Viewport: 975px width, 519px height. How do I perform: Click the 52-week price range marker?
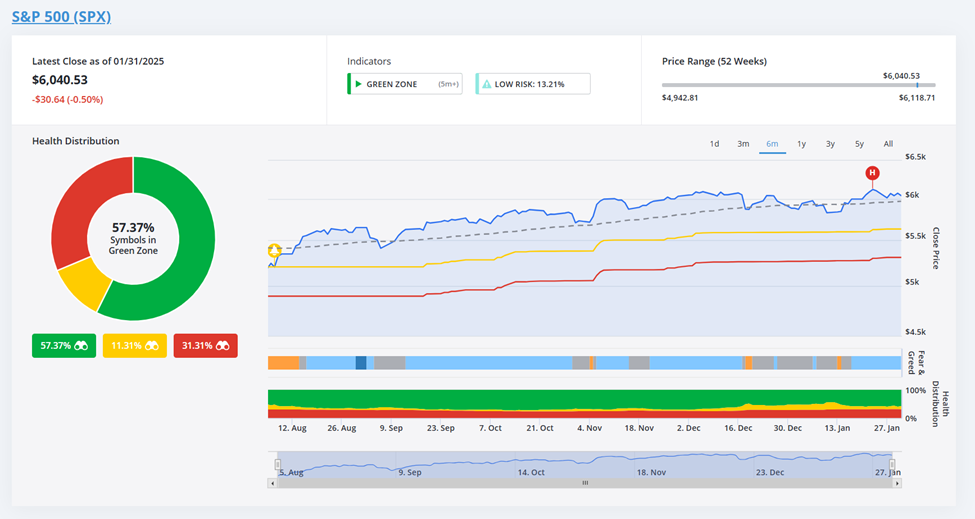[917, 85]
